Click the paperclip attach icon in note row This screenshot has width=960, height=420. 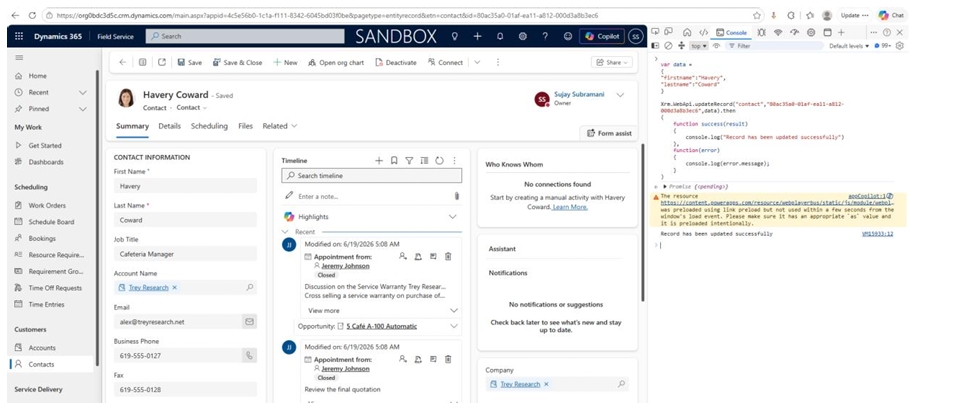pyautogui.click(x=457, y=197)
